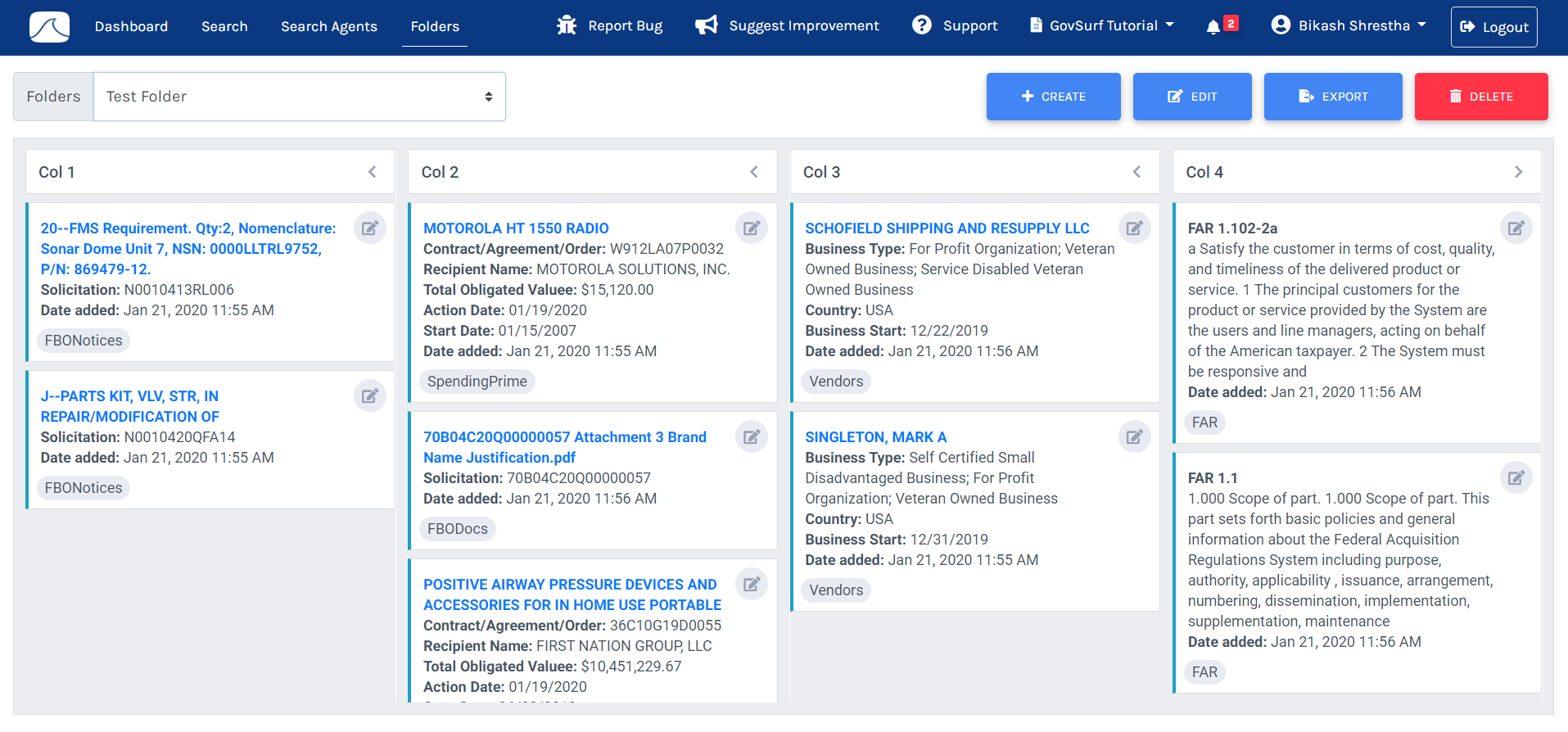Edit the J--PARTS KIT card note
Viewport: 1568px width, 732px height.
370,395
